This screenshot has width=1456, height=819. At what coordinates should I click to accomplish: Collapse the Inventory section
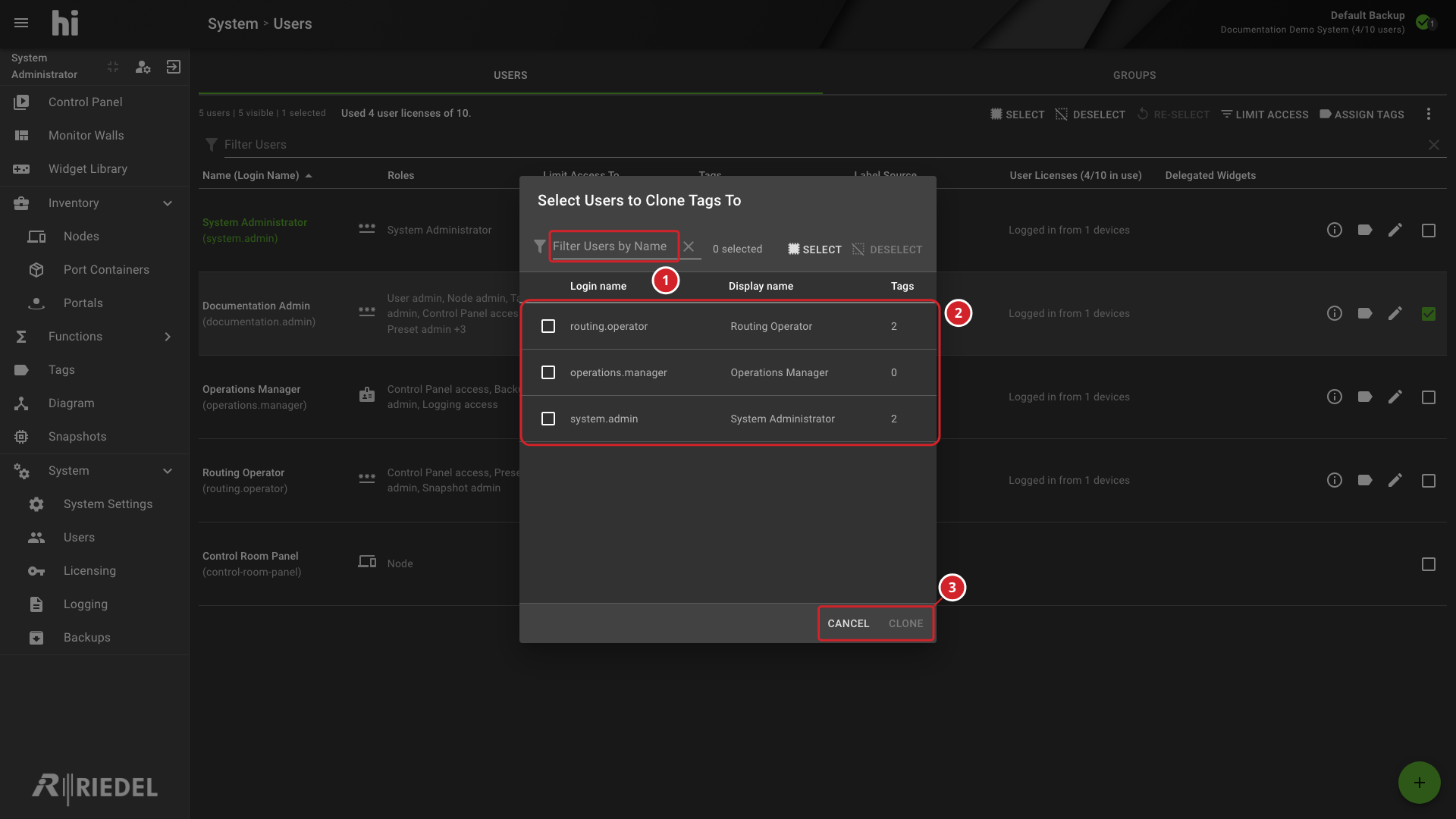[168, 203]
